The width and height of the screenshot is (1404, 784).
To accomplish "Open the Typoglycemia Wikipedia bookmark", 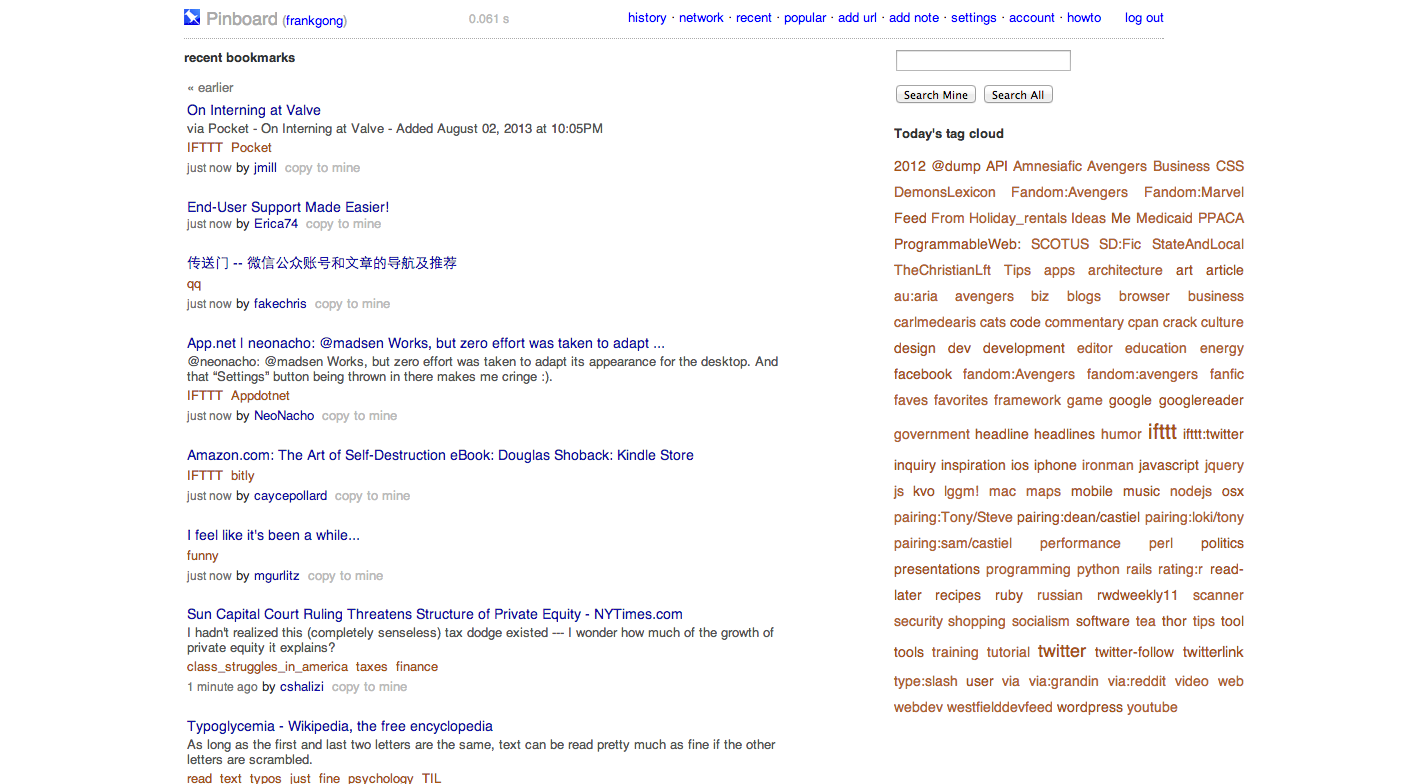I will 340,726.
